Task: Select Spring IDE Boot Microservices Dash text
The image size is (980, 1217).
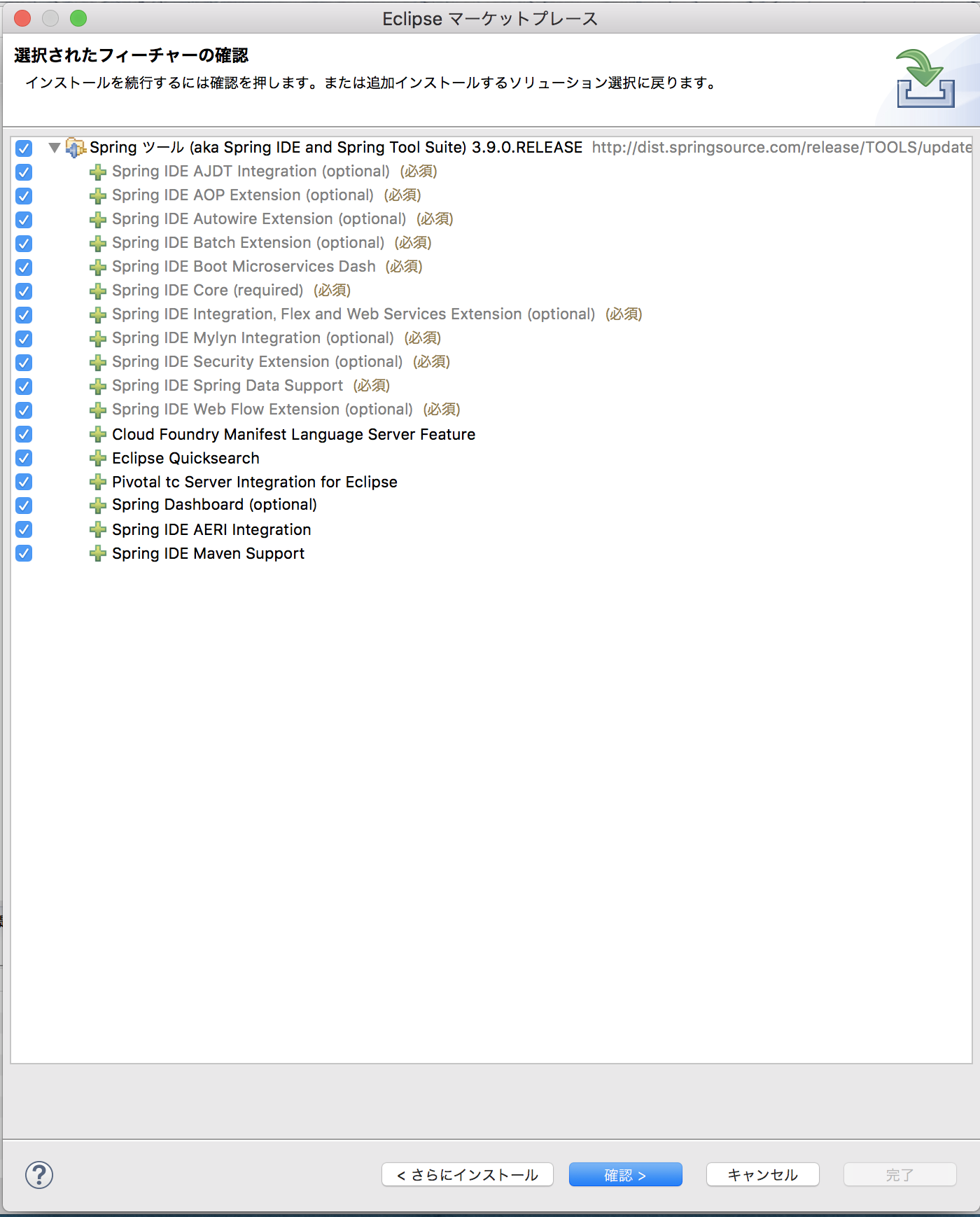Action: [244, 267]
